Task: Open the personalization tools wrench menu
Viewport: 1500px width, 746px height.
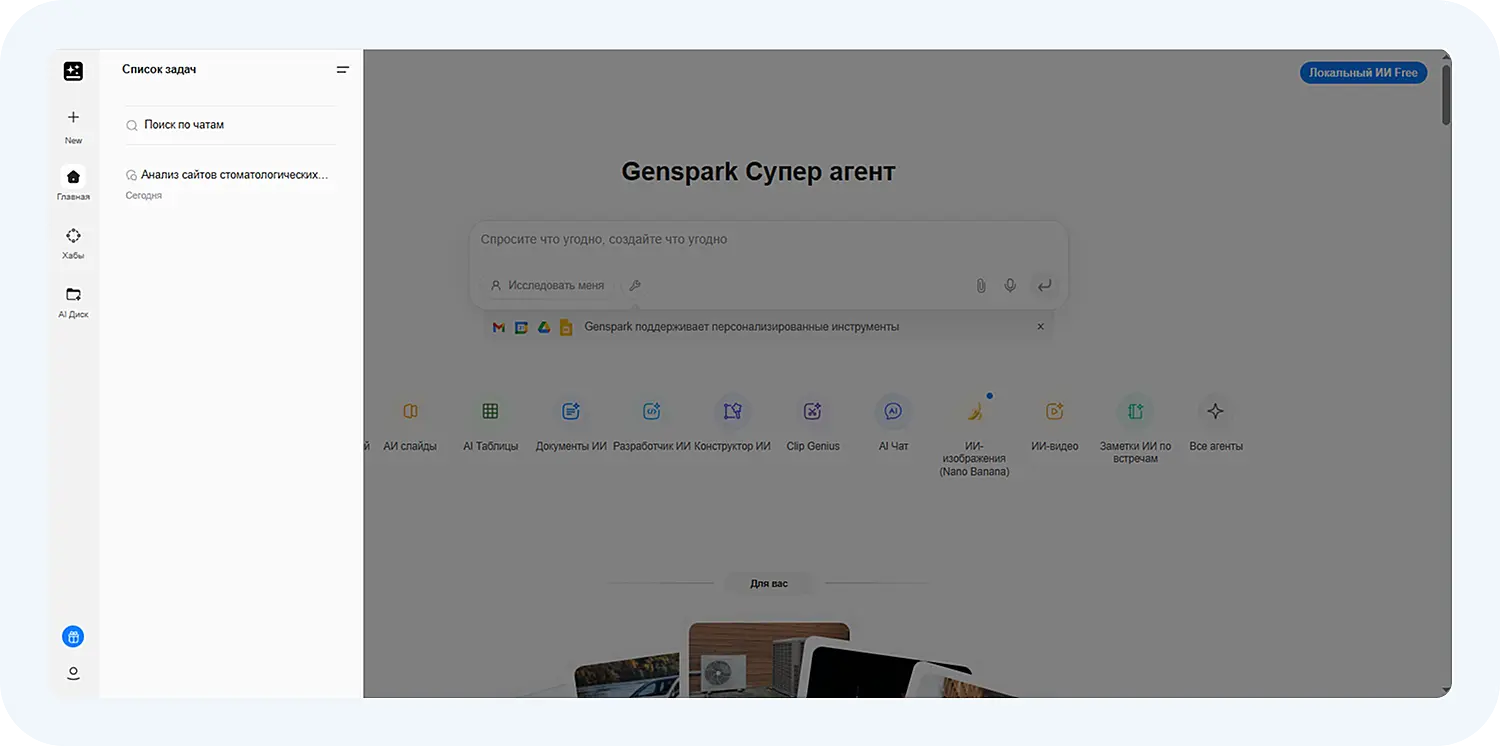Action: [635, 285]
